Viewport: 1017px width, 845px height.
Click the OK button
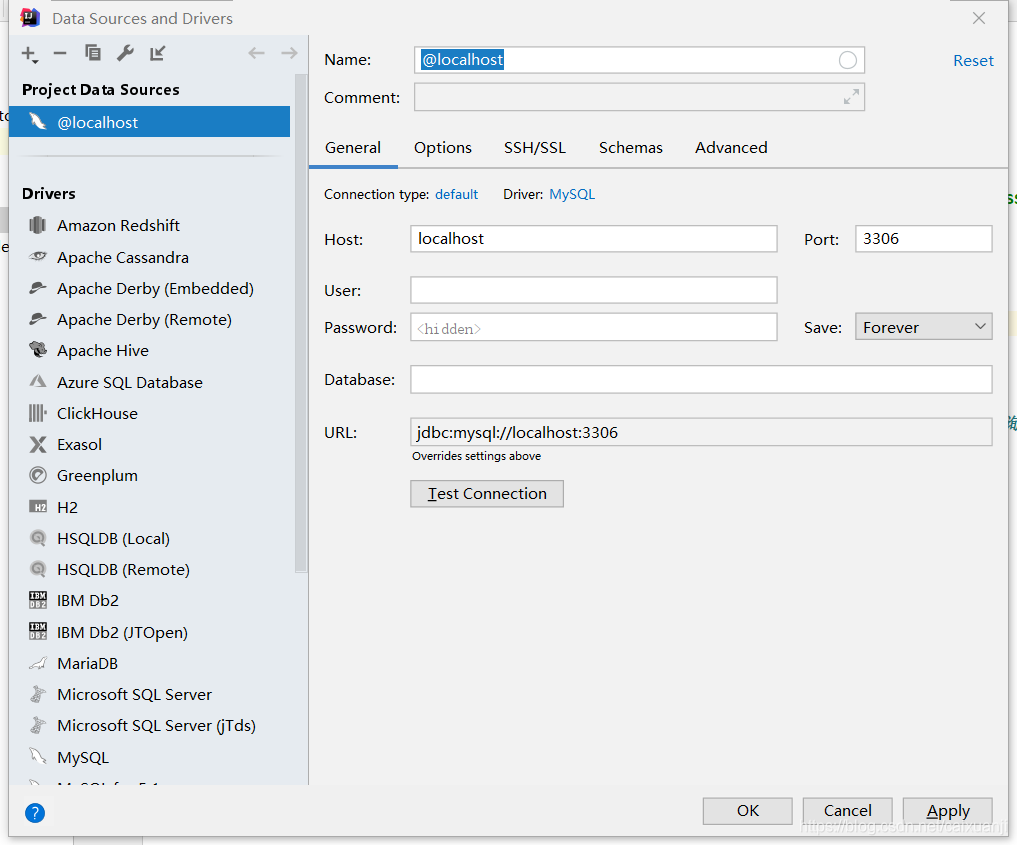tap(748, 811)
